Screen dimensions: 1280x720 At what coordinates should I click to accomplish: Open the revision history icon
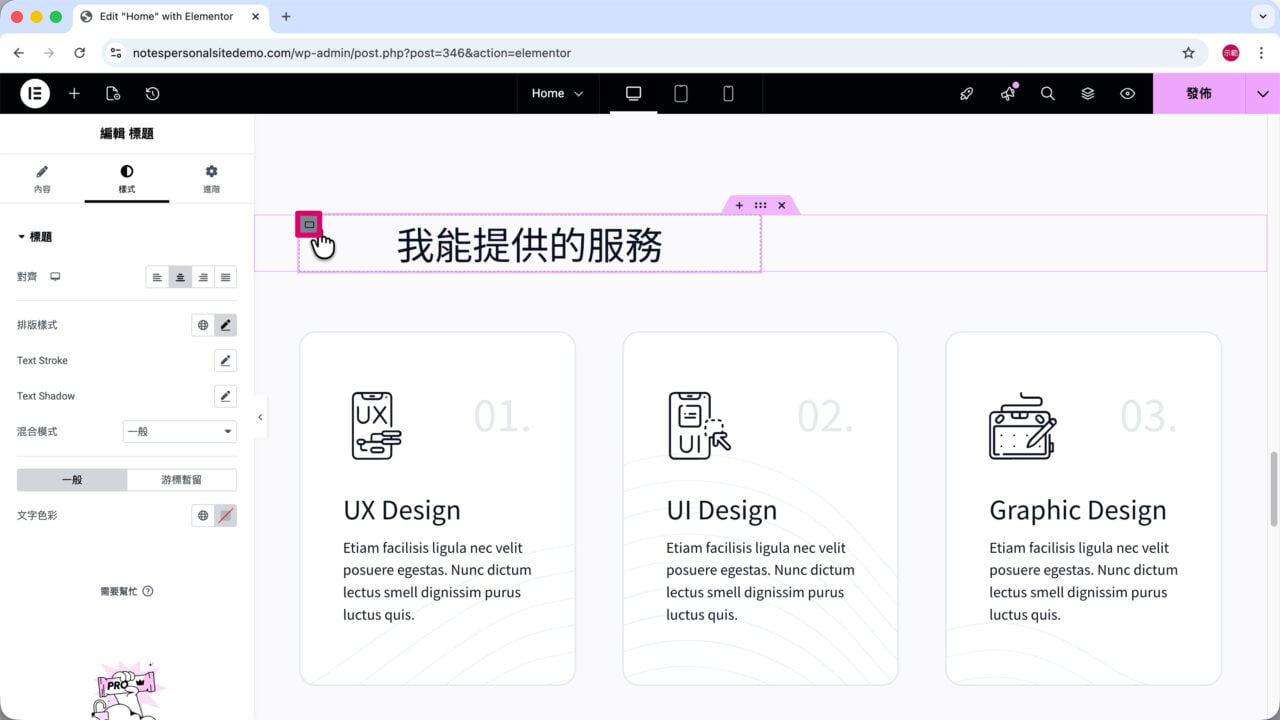coord(152,93)
